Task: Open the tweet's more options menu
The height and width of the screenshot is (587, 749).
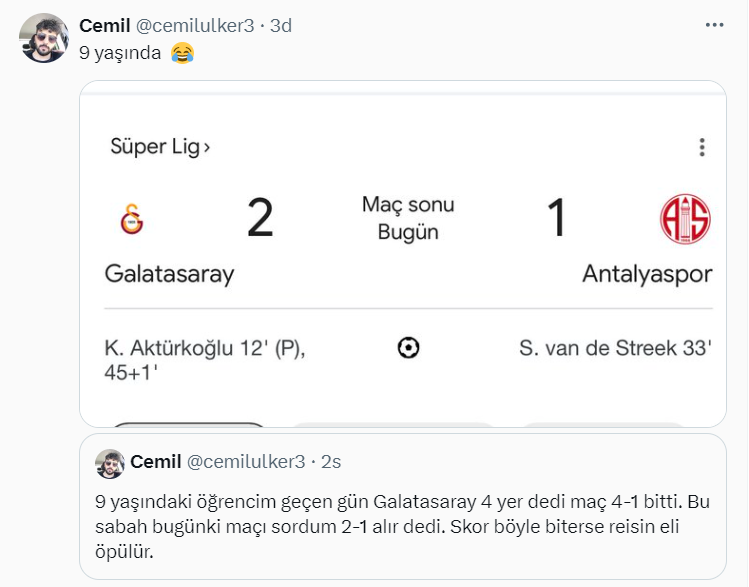Action: point(714,25)
